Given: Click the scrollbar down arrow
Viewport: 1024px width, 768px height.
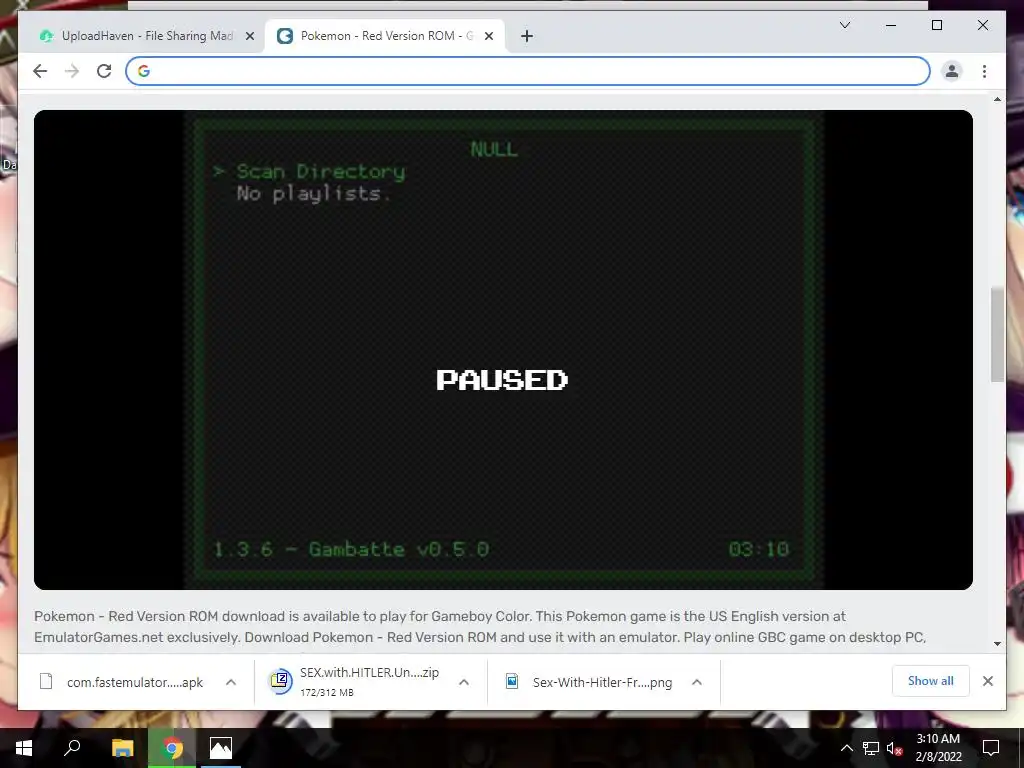Looking at the screenshot, I should point(997,643).
